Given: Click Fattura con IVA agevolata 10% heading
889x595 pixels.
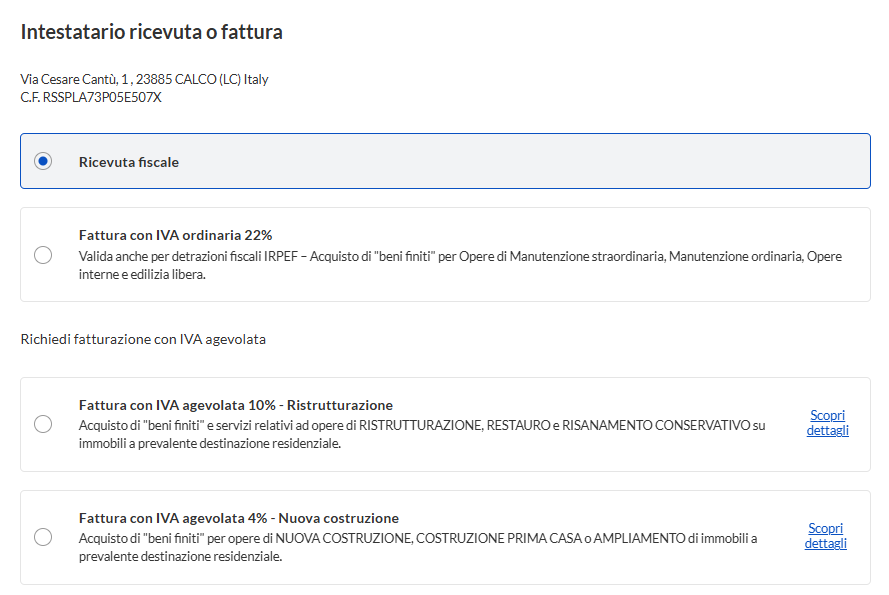Looking at the screenshot, I should click(x=236, y=405).
